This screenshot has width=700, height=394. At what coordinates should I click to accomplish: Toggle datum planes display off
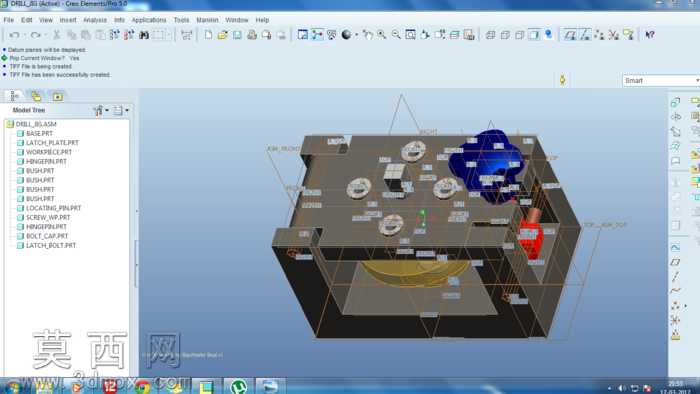[570, 35]
